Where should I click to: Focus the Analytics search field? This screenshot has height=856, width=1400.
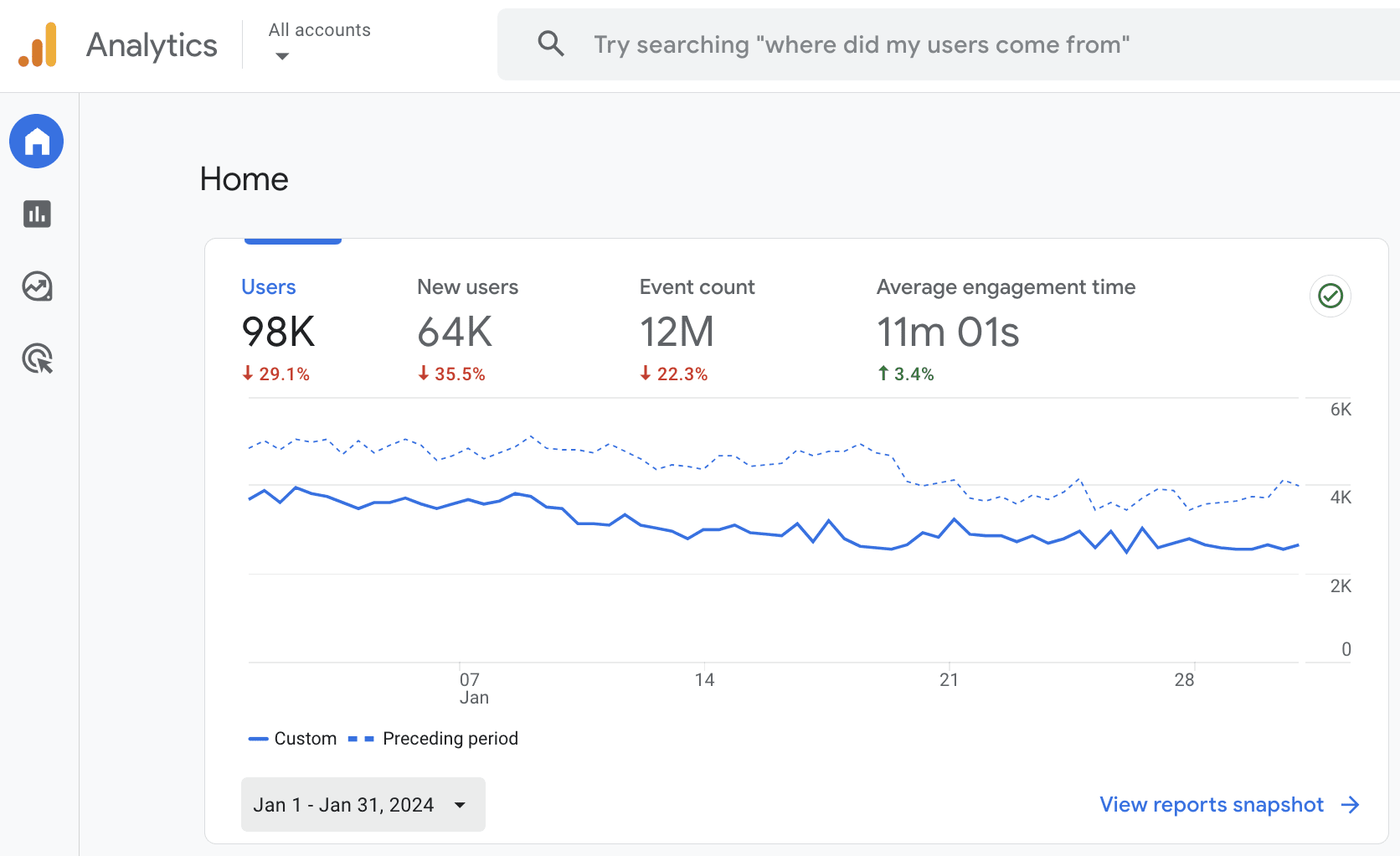point(948,44)
